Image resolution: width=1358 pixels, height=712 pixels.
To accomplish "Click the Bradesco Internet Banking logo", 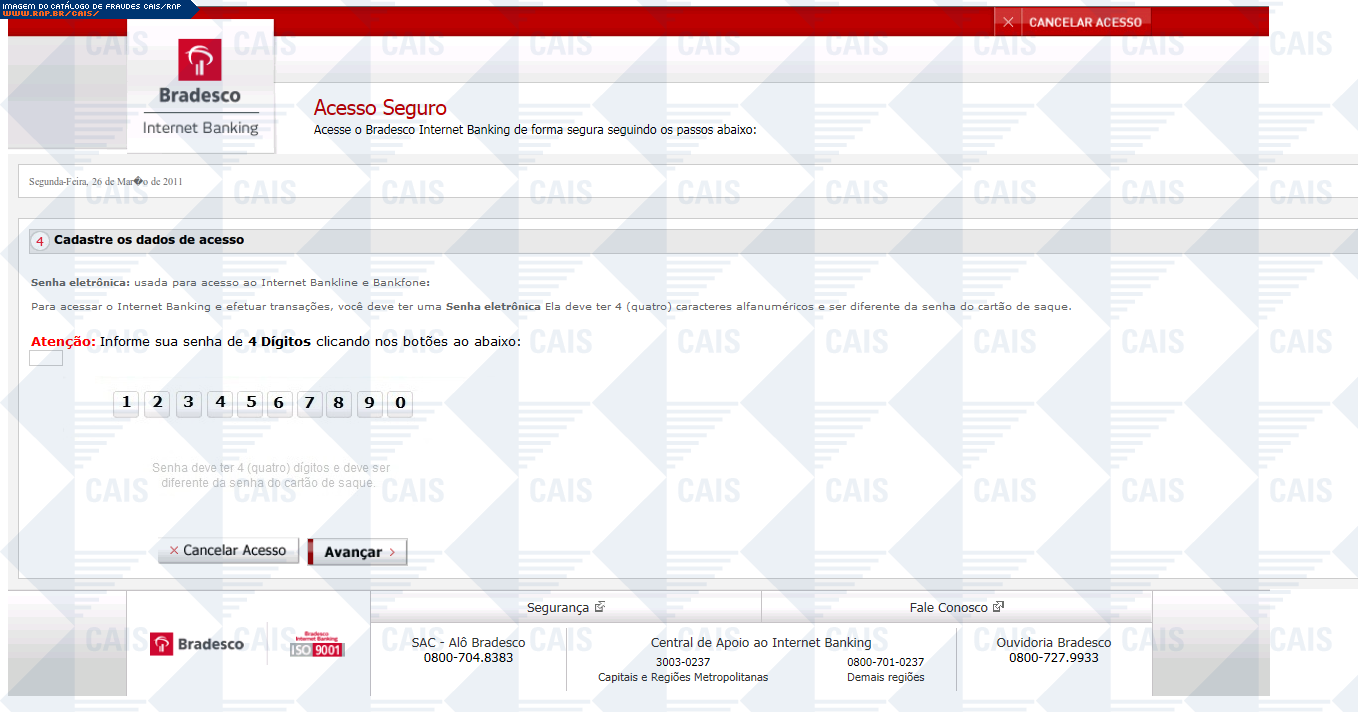I will click(200, 88).
